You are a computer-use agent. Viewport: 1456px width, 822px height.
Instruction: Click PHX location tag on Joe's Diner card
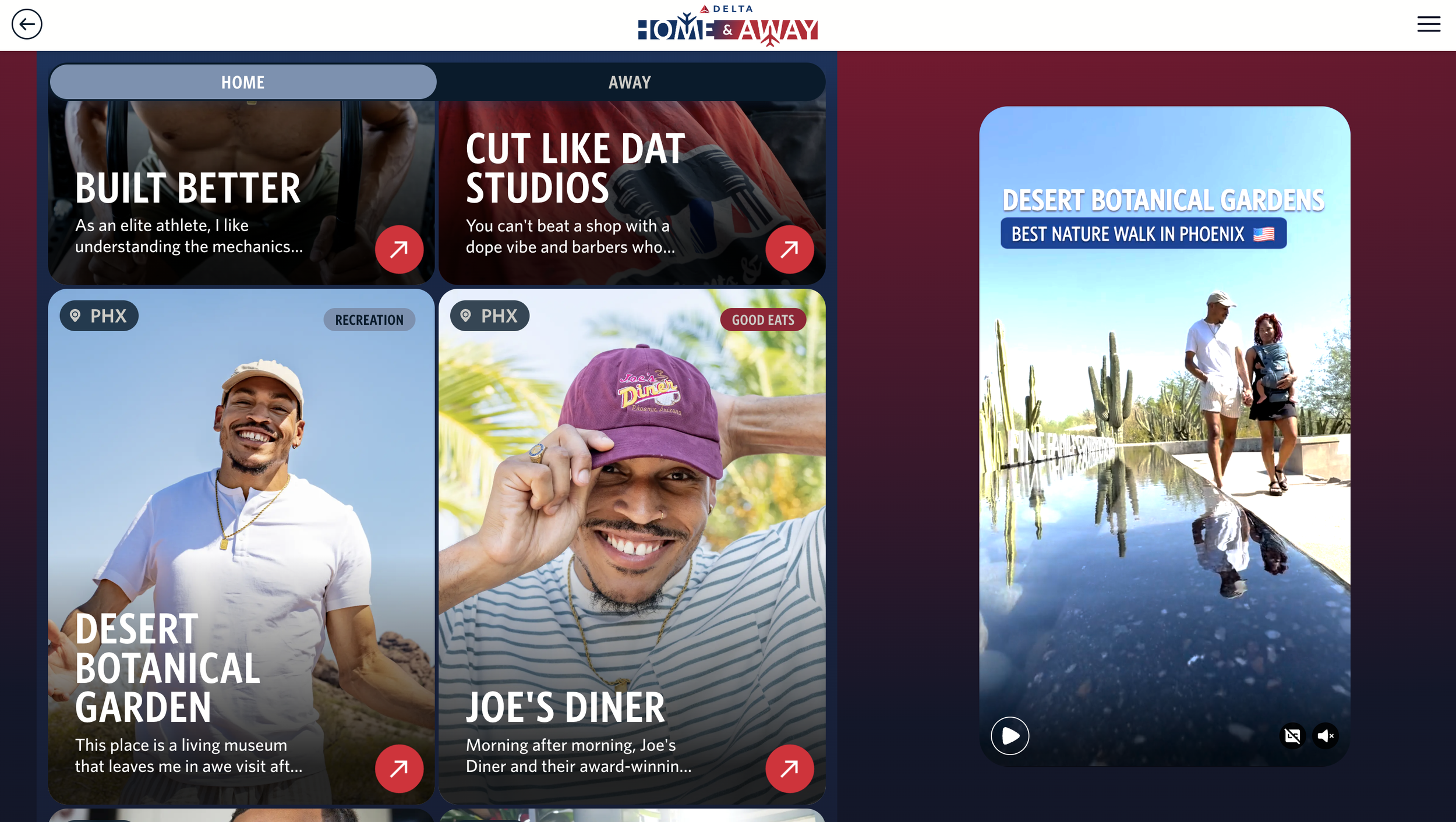coord(490,316)
